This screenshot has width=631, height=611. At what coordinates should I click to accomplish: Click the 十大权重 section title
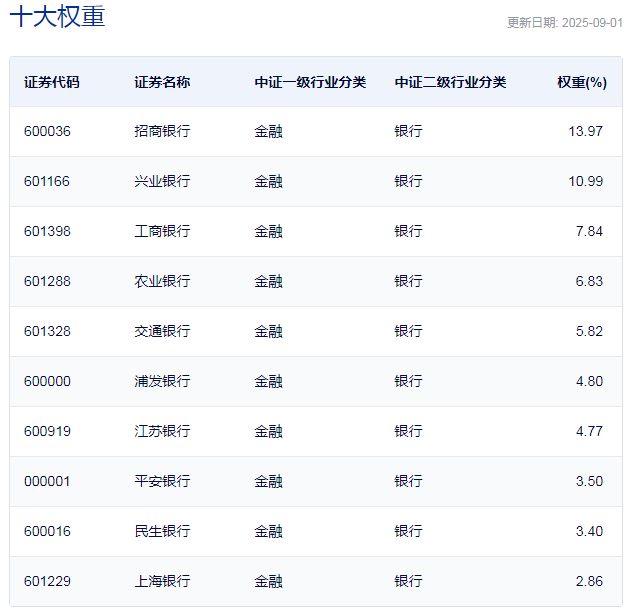pyautogui.click(x=57, y=17)
